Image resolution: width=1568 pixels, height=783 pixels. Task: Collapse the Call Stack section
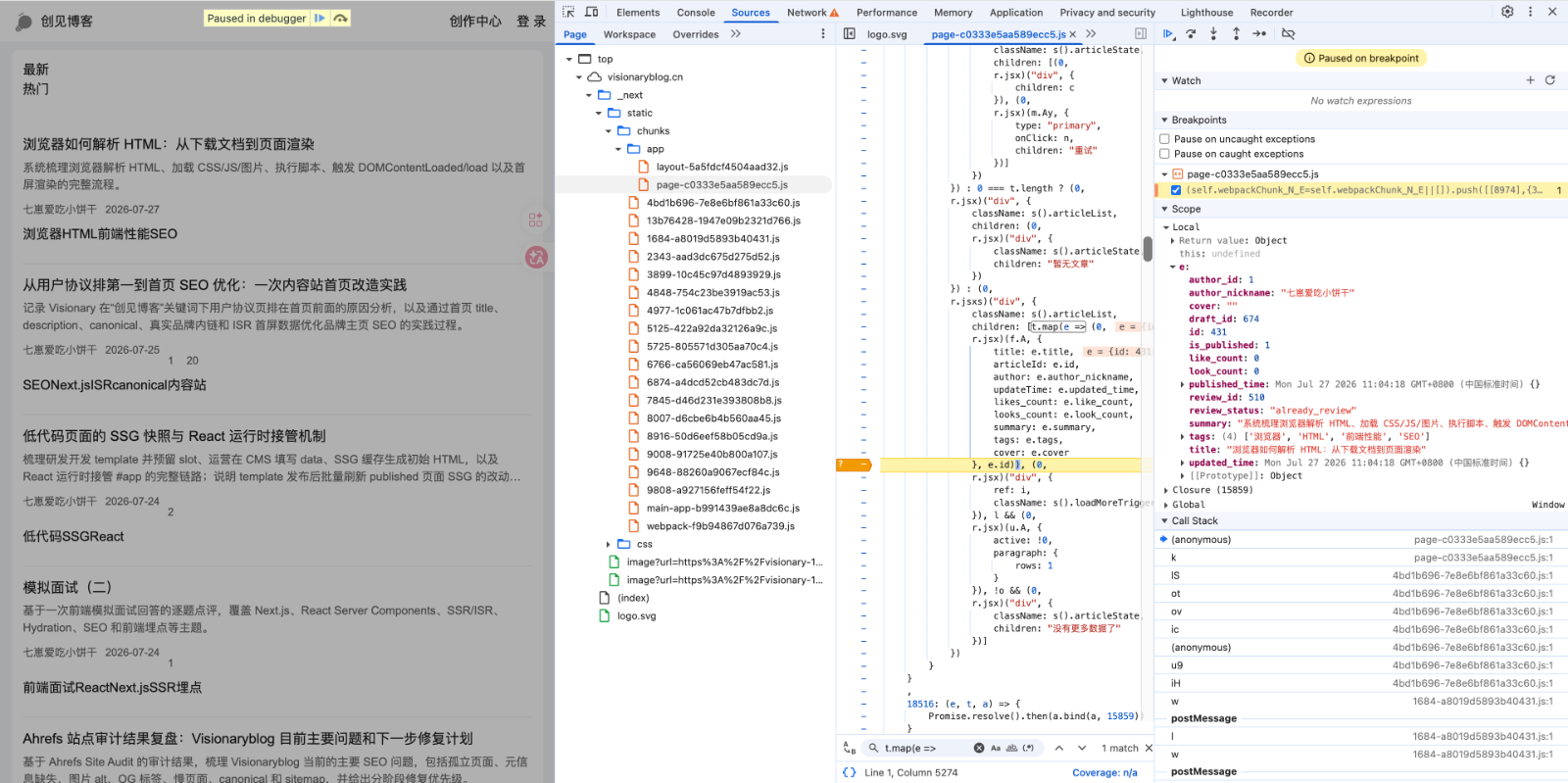(1164, 521)
